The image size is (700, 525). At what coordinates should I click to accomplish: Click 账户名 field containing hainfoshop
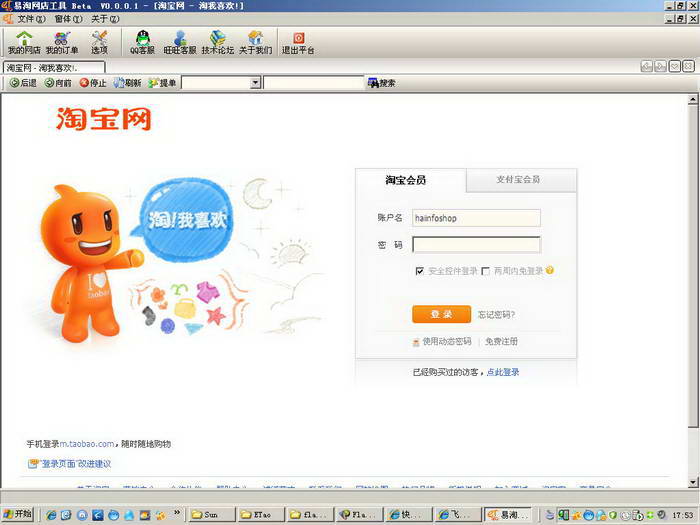tap(476, 218)
